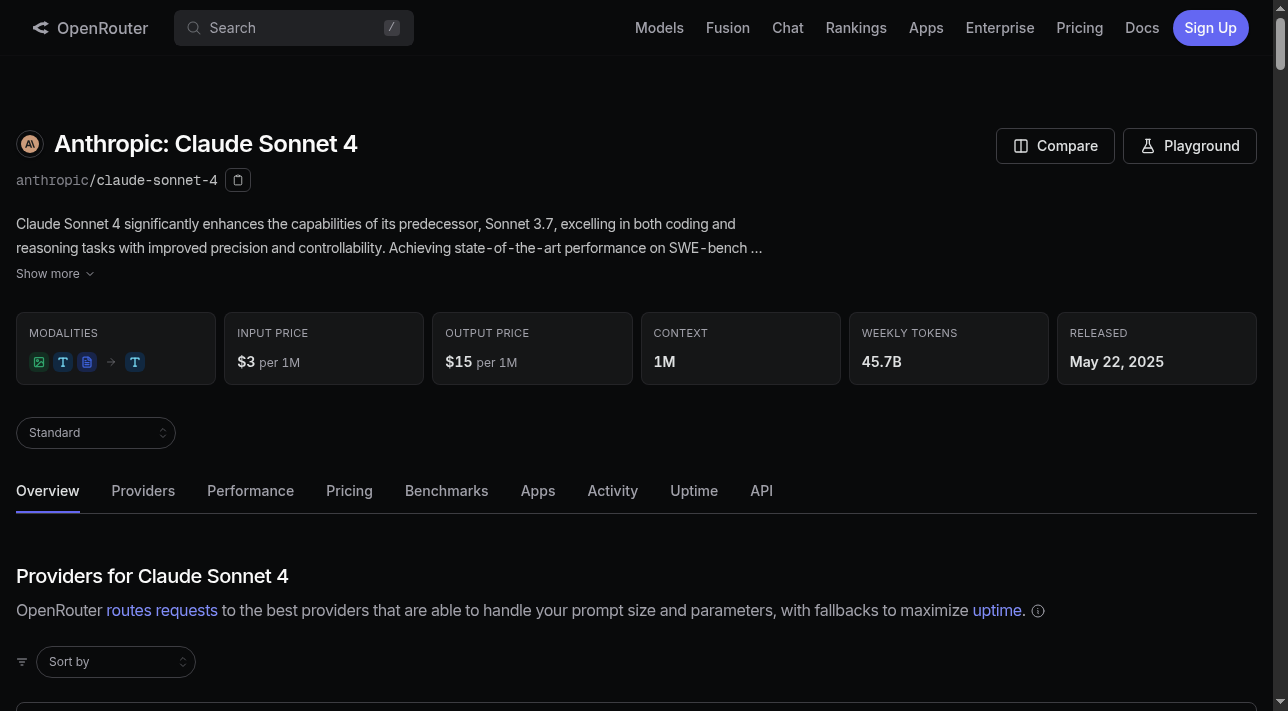Click the May 22, 2025 release date
1288x711 pixels.
tap(1117, 362)
